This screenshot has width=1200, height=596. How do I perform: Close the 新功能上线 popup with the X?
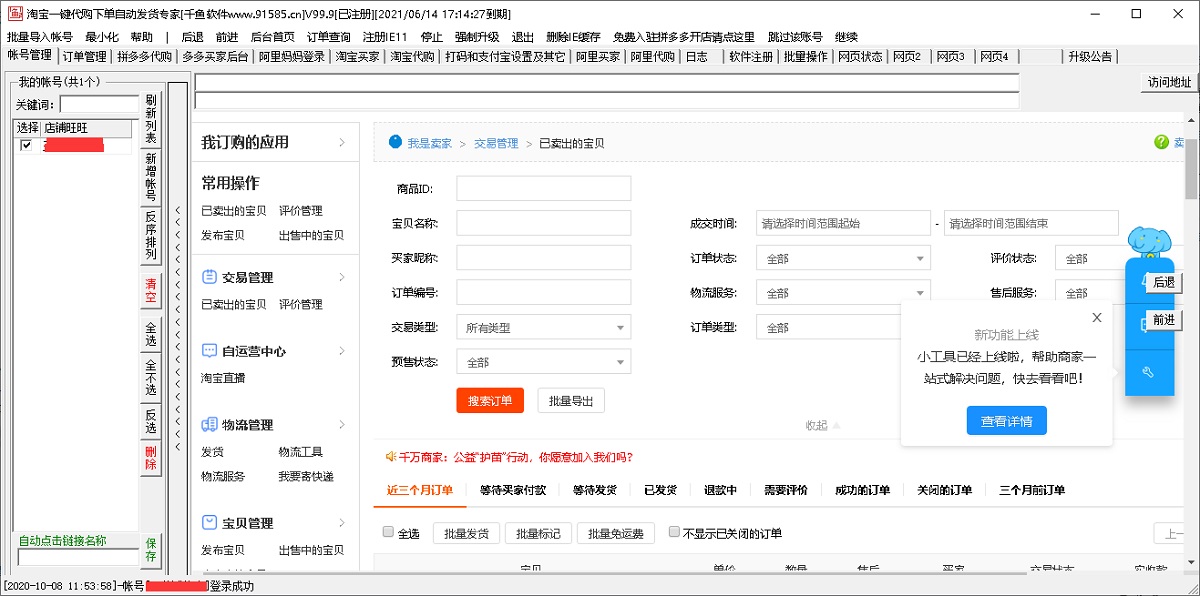pos(1097,318)
